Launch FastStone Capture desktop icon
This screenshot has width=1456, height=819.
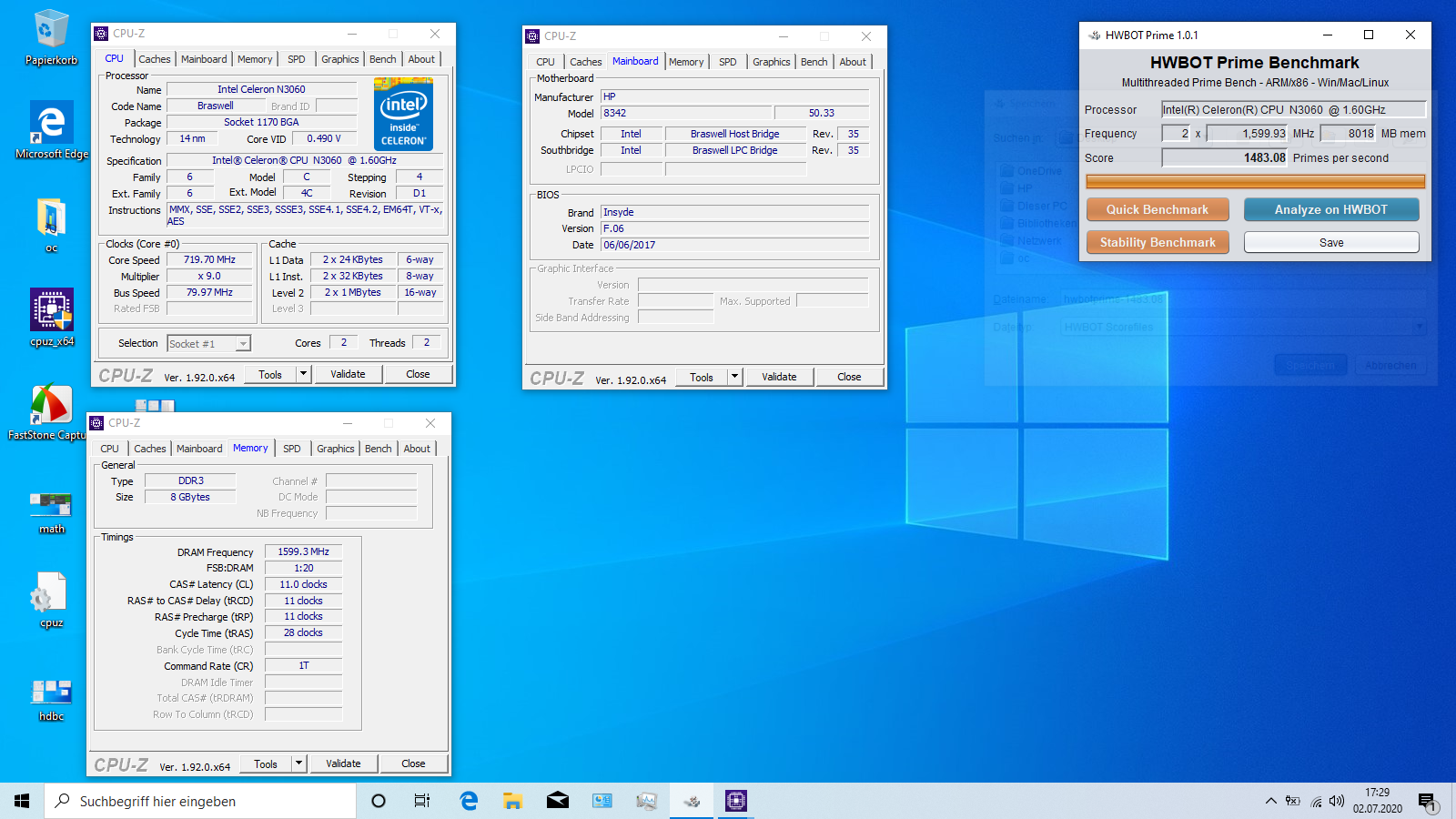click(51, 412)
